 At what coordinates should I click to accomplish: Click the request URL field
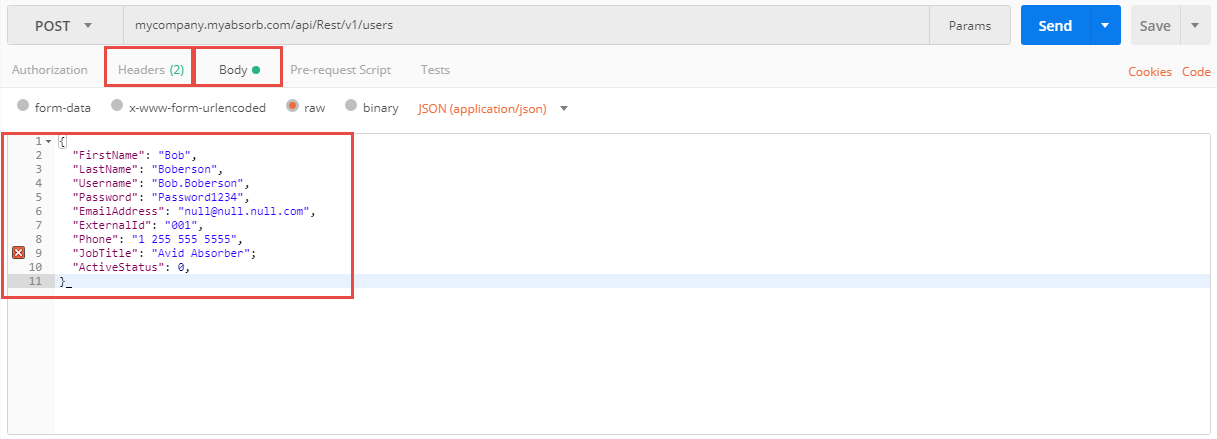click(527, 26)
